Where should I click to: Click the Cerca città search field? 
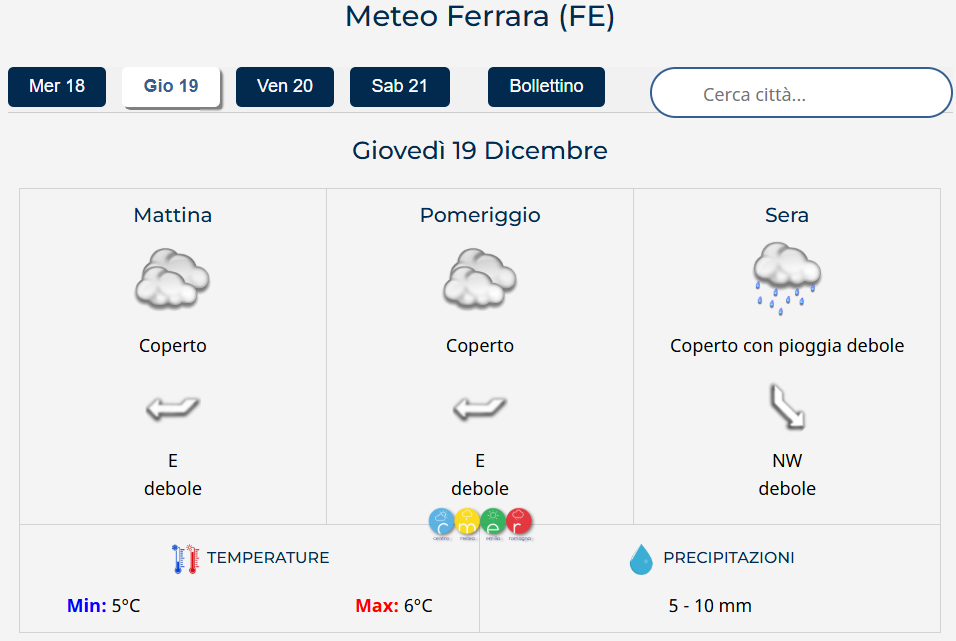tap(800, 94)
